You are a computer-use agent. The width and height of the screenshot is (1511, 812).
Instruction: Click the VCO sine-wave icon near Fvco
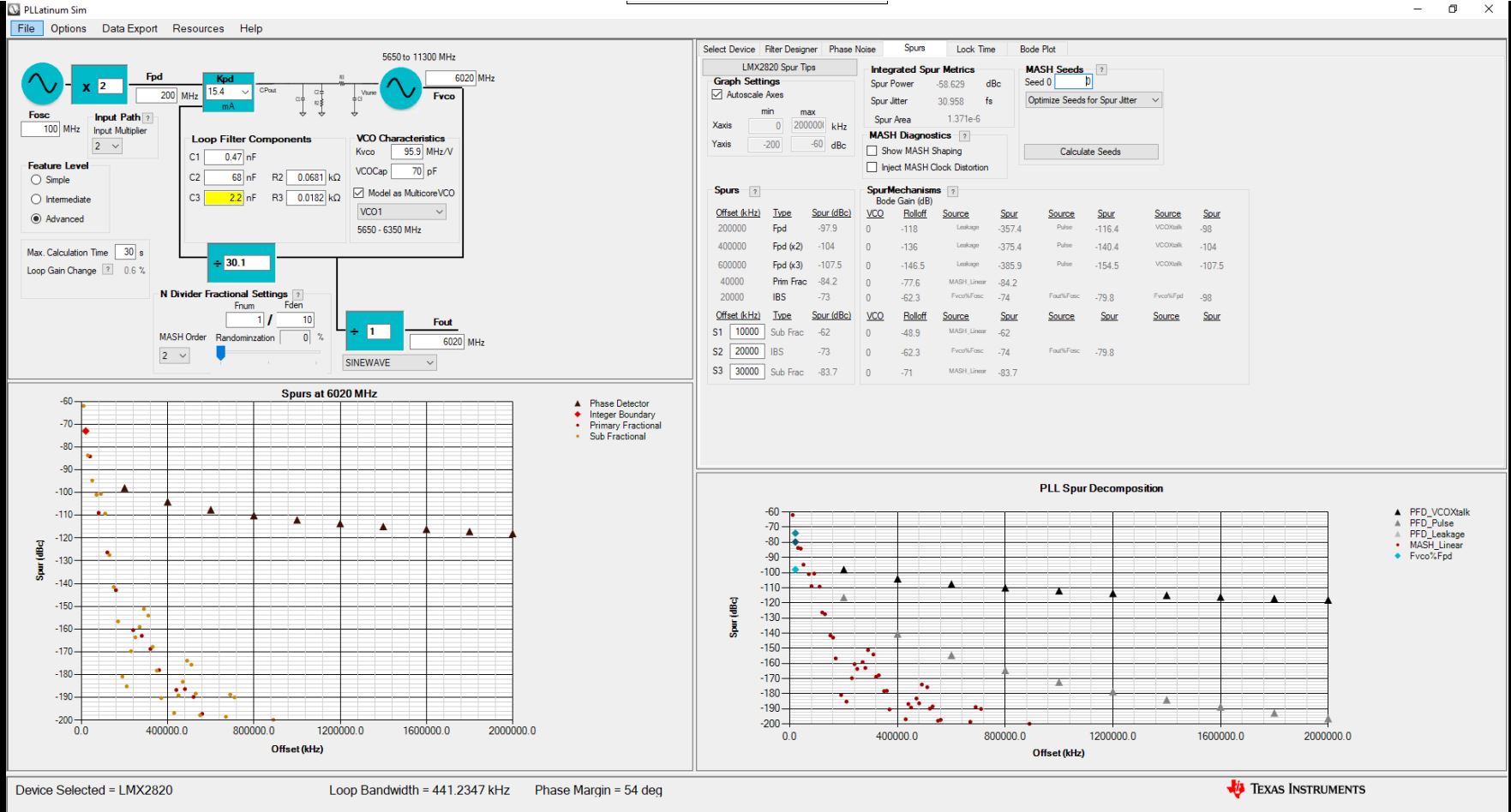point(400,88)
